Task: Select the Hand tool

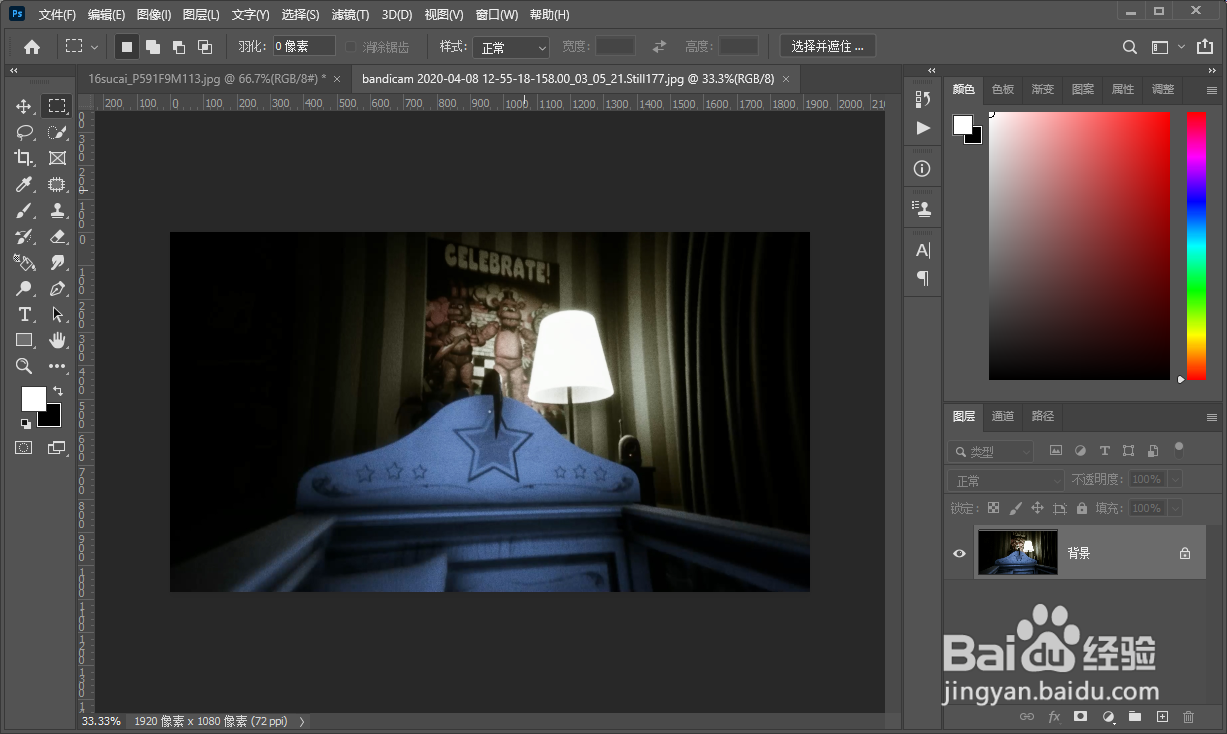Action: click(57, 340)
